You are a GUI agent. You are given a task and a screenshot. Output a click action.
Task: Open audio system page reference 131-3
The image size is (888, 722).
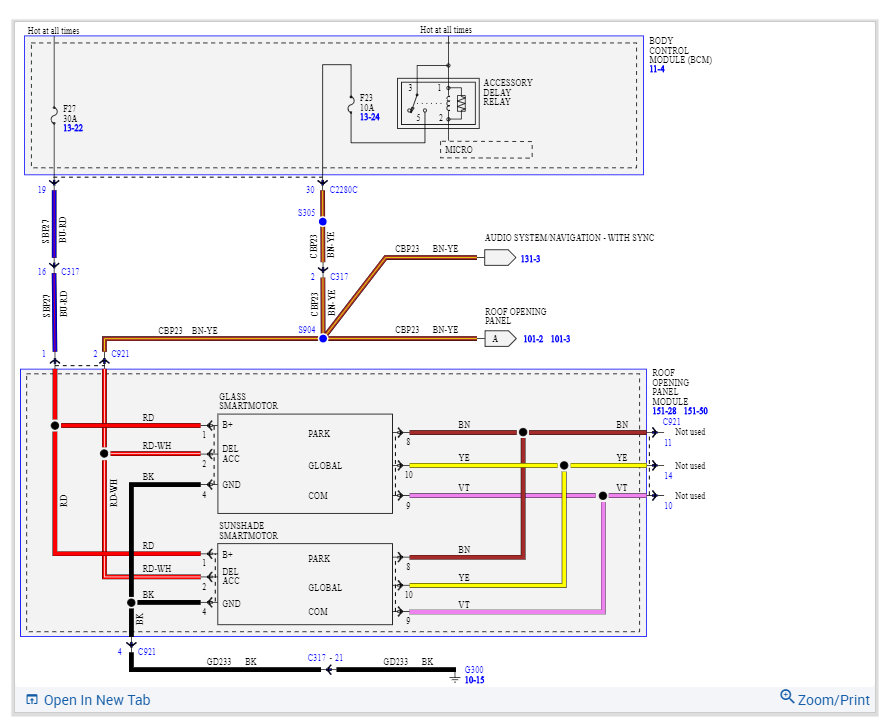pyautogui.click(x=530, y=259)
